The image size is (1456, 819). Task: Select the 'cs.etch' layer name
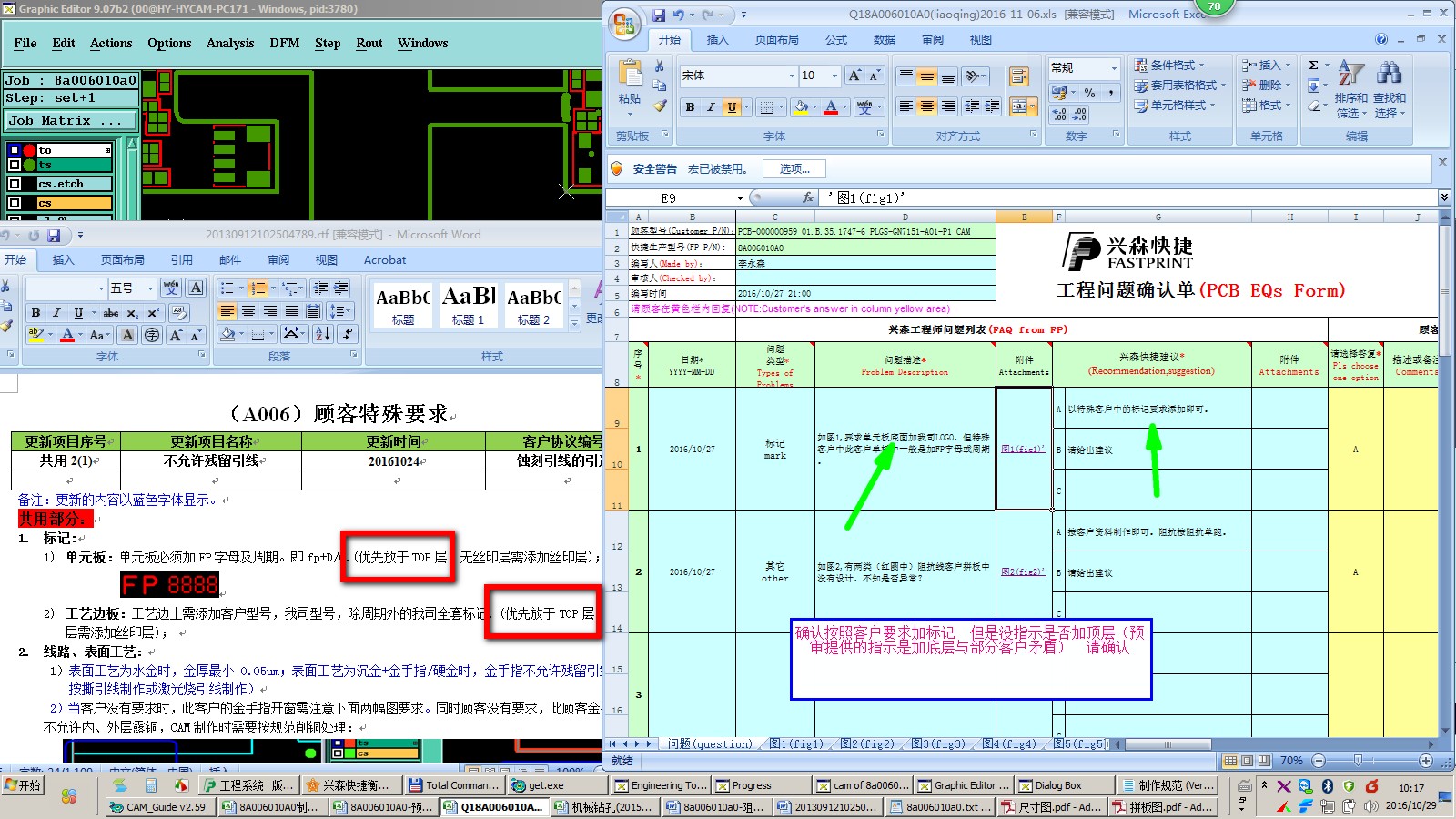pos(74,184)
